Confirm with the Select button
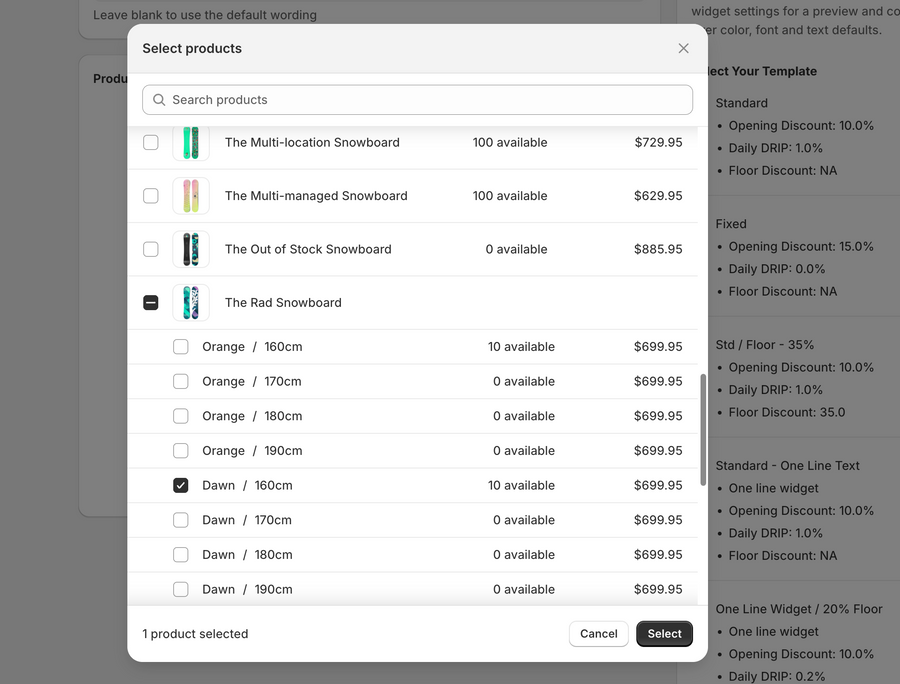The image size is (900, 684). tap(664, 634)
